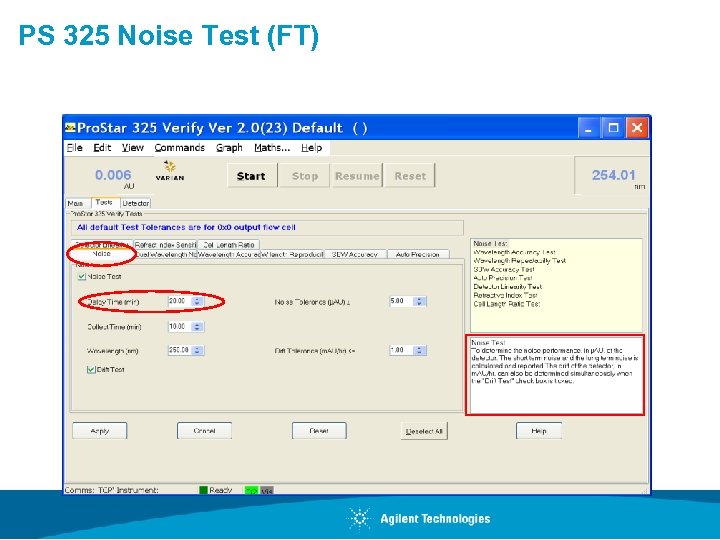Adjust the Collect Time spinner arrows
Image resolution: width=720 pixels, height=540 pixels.
197,326
